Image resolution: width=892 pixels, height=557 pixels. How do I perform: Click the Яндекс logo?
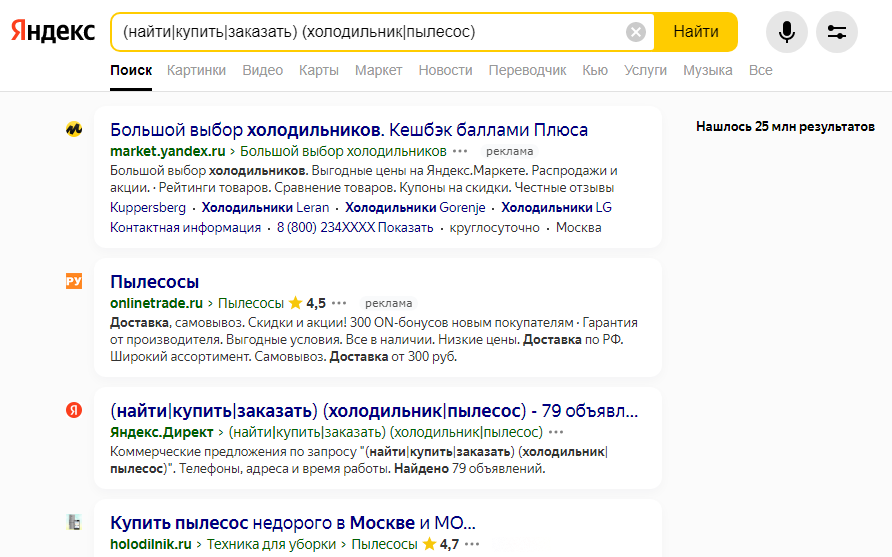(x=53, y=31)
